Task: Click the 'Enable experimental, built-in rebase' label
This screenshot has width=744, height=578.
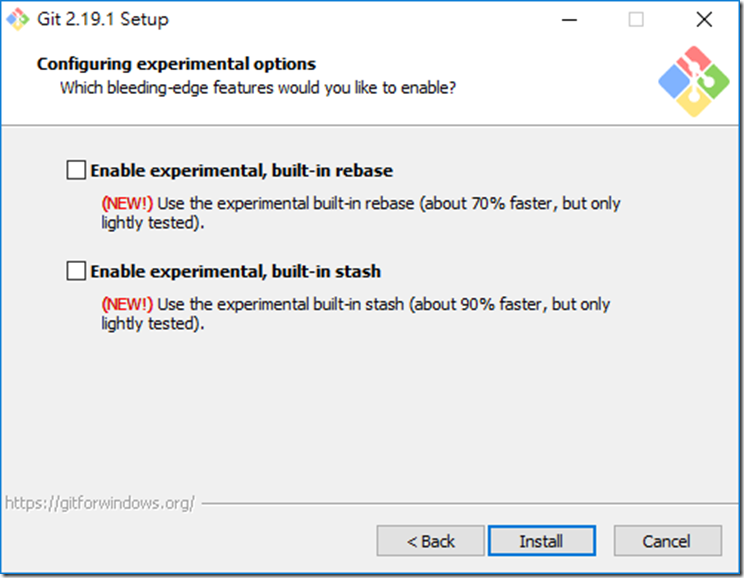Action: [242, 170]
